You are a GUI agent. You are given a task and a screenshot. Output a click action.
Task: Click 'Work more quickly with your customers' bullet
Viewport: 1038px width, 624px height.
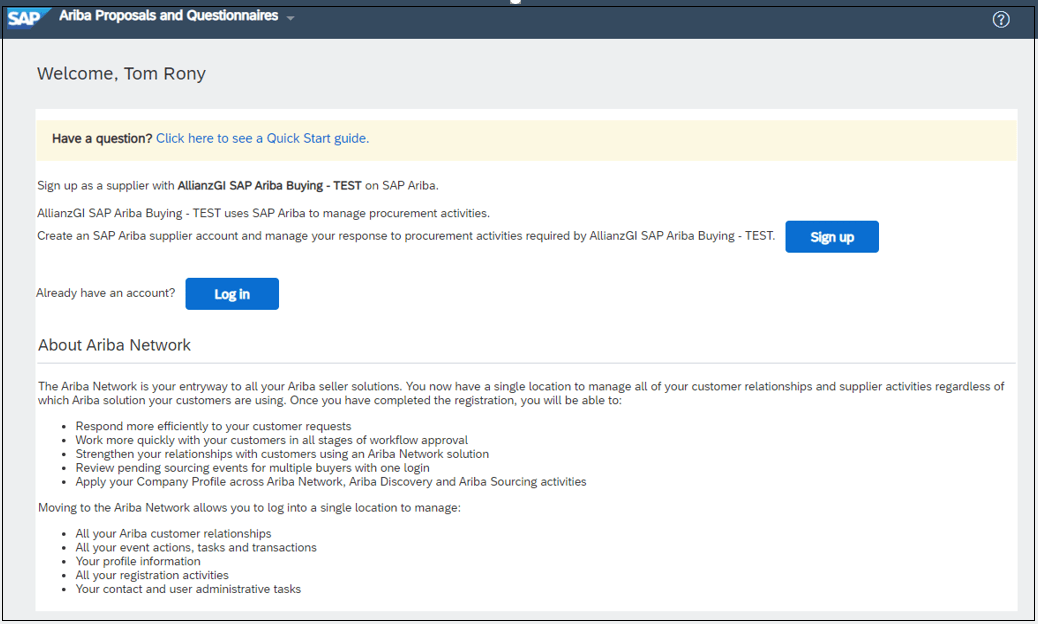271,440
